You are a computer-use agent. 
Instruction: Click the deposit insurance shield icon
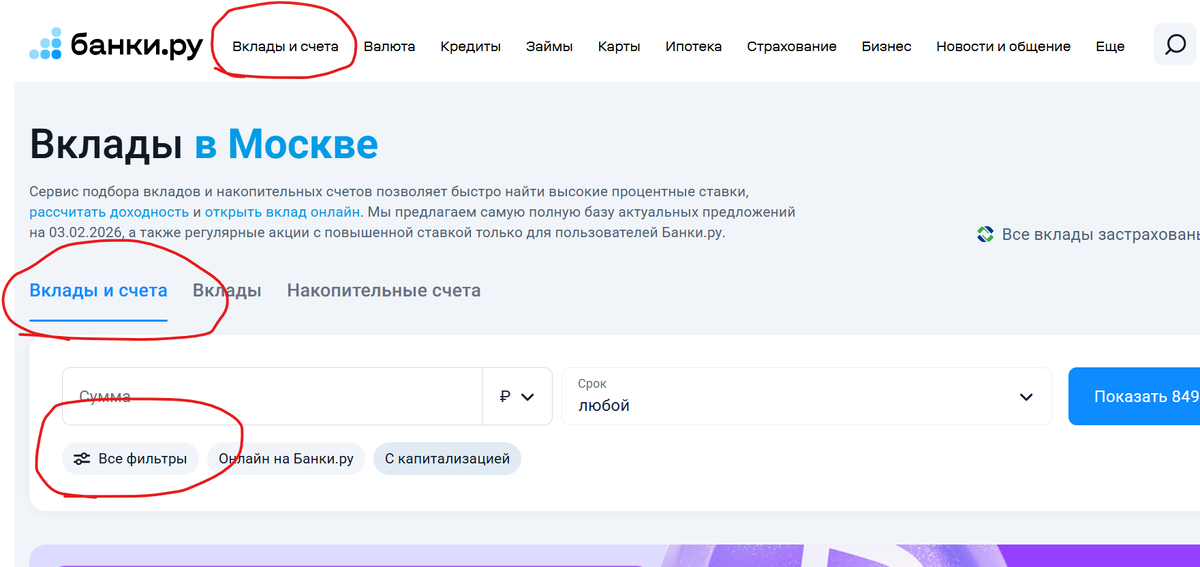coord(985,235)
